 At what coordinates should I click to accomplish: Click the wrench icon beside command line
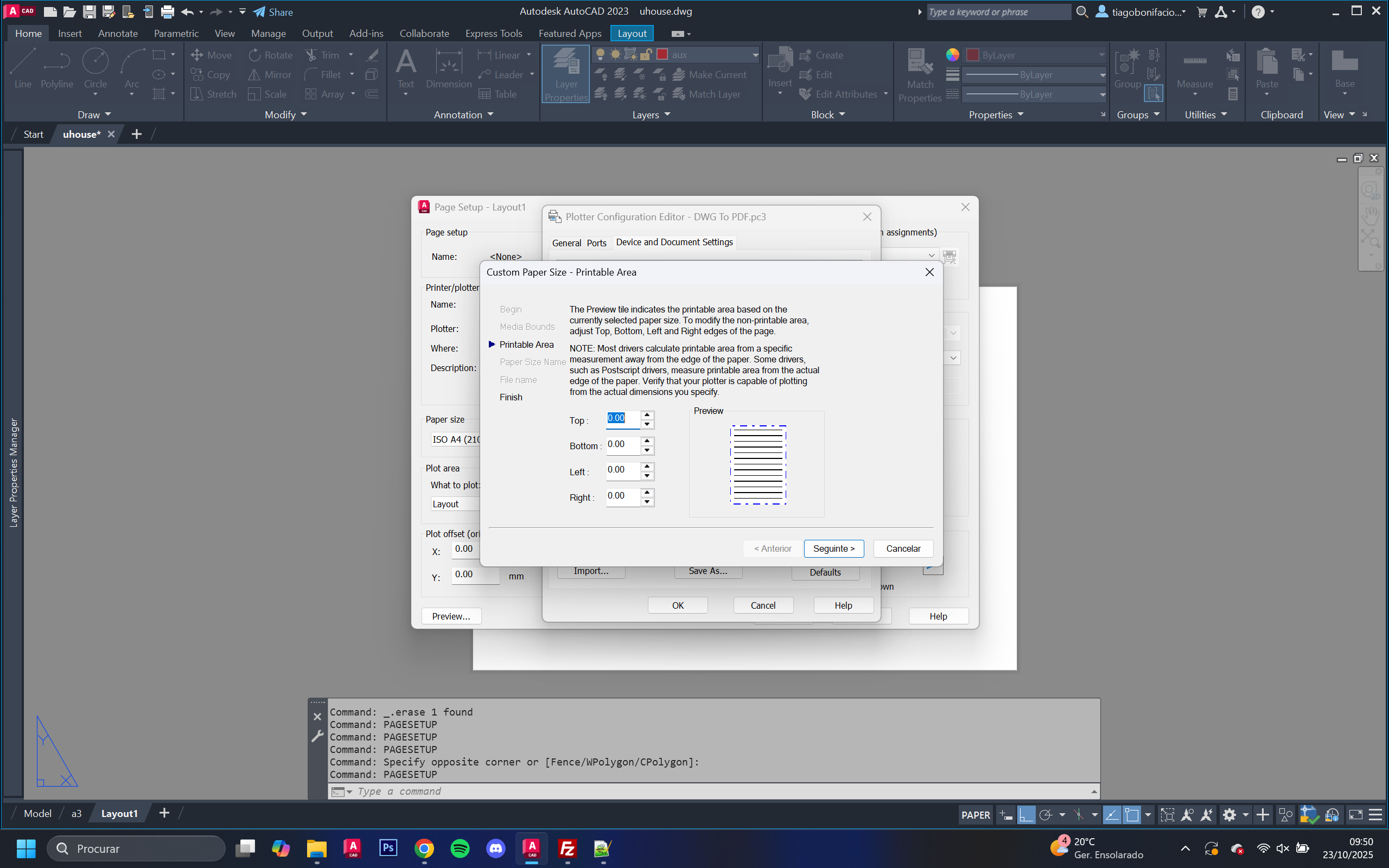pyautogui.click(x=317, y=737)
